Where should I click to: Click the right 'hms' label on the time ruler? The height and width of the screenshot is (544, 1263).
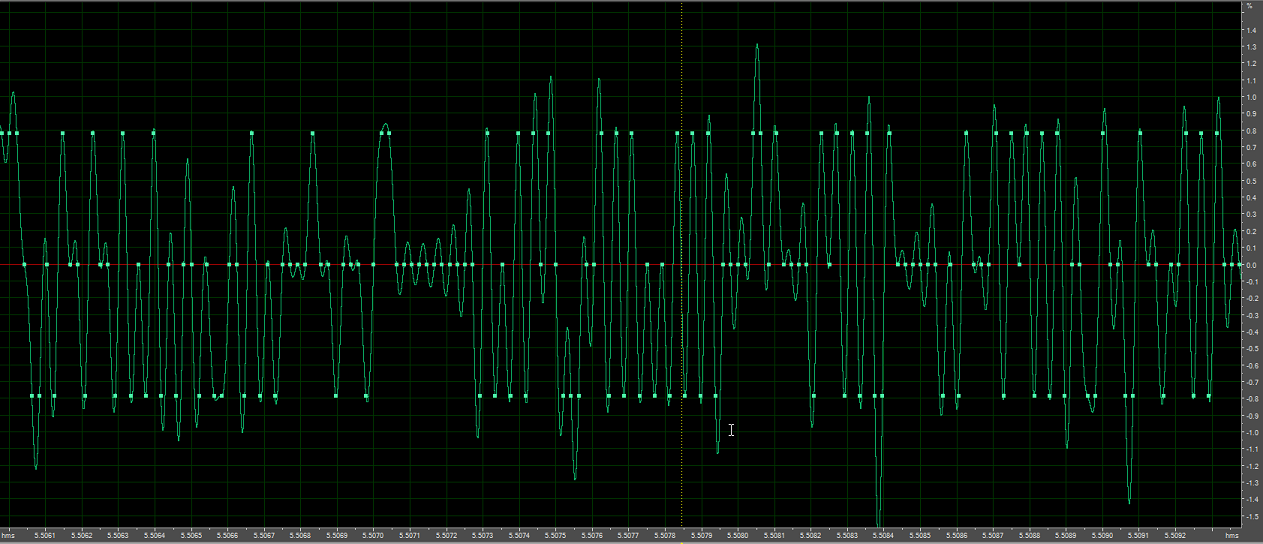tap(1228, 535)
